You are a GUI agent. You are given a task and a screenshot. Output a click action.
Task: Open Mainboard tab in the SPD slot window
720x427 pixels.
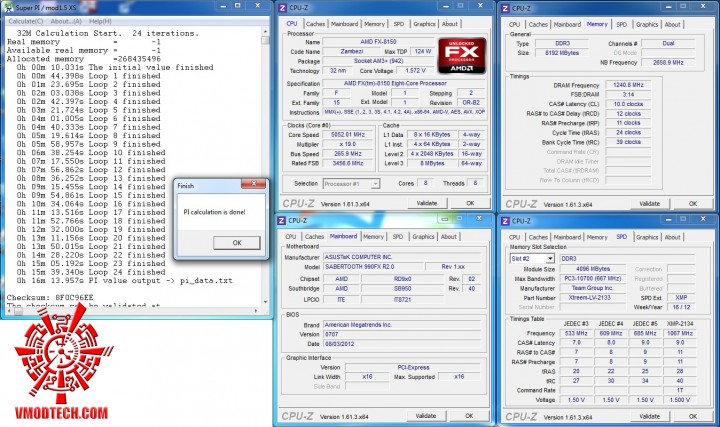pos(567,237)
